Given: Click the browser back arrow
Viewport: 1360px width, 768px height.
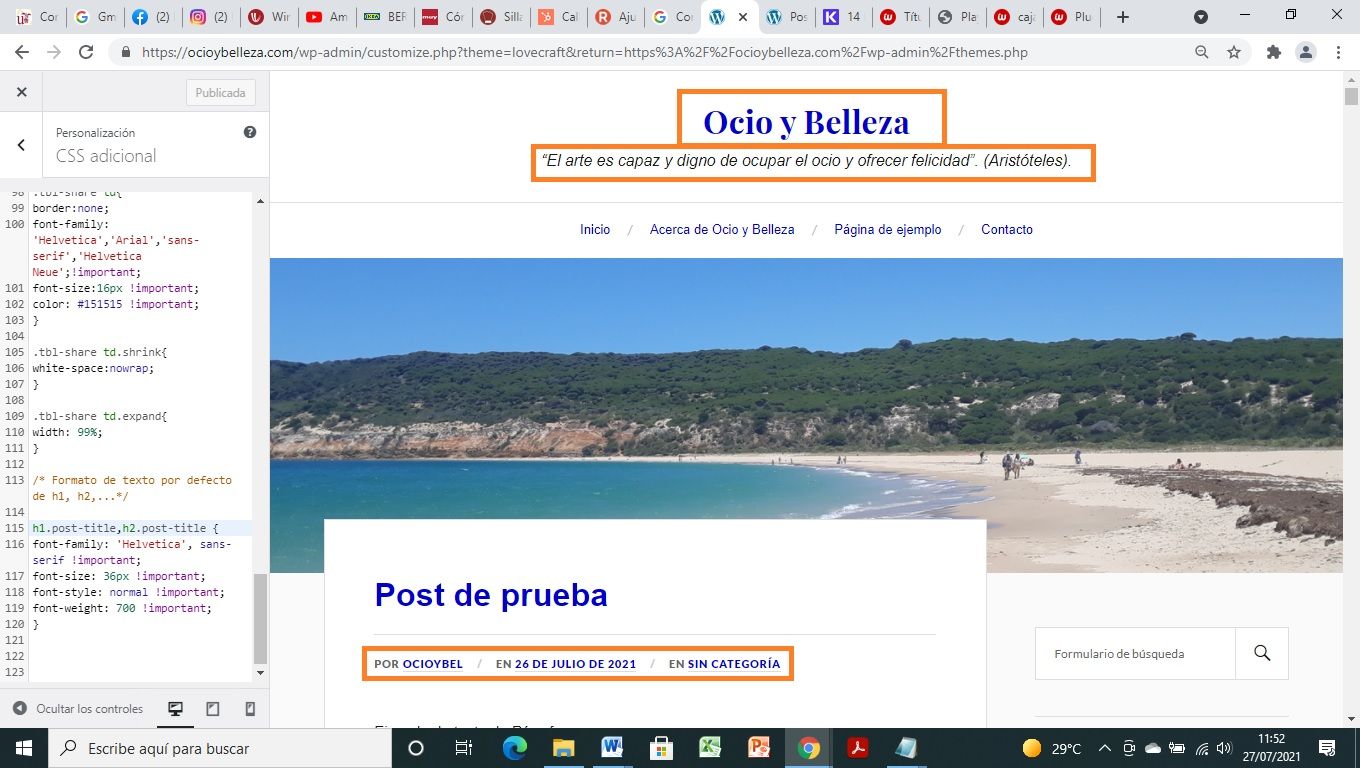Looking at the screenshot, I should pos(21,52).
